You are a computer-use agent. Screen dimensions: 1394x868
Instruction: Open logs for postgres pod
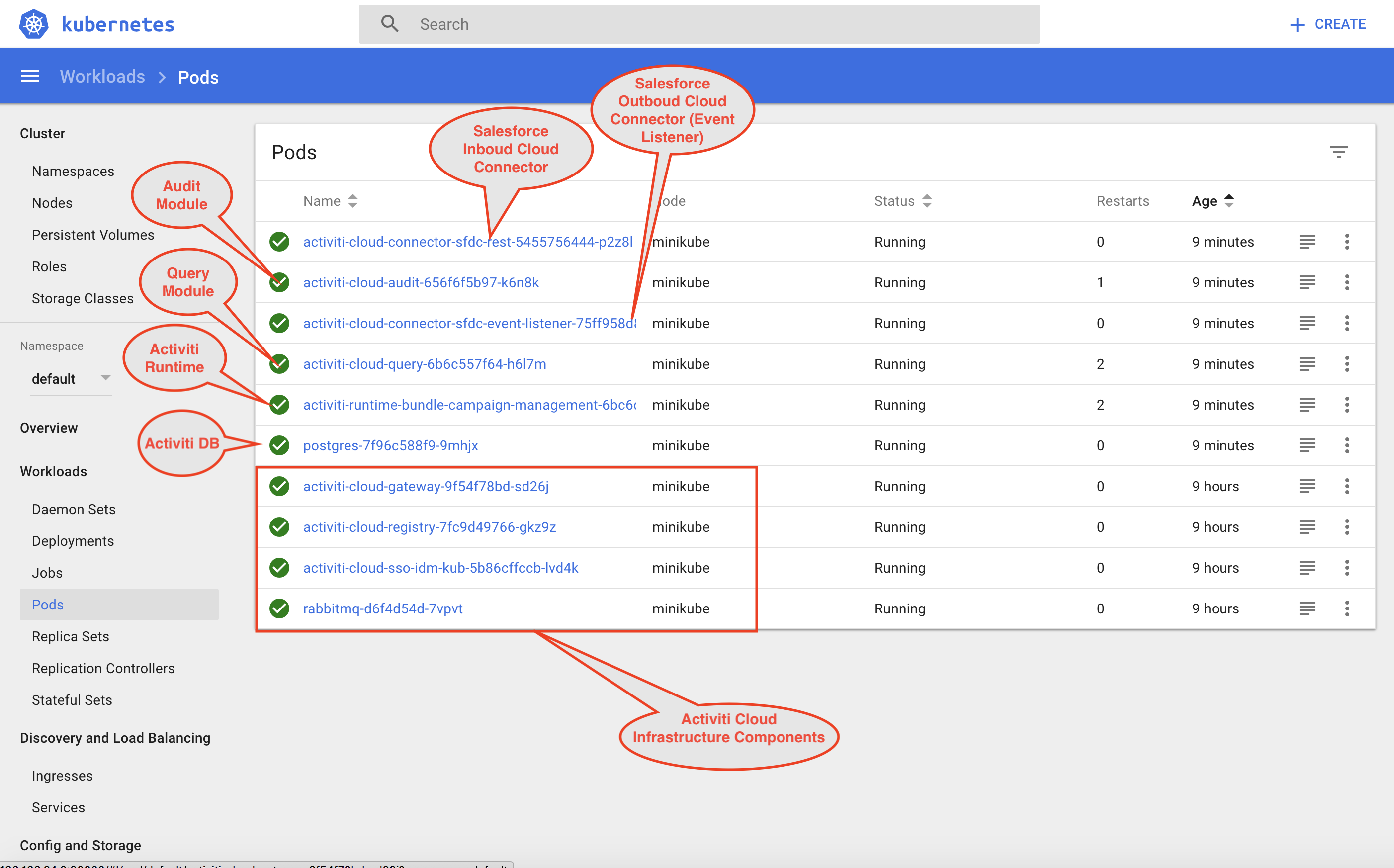1307,445
